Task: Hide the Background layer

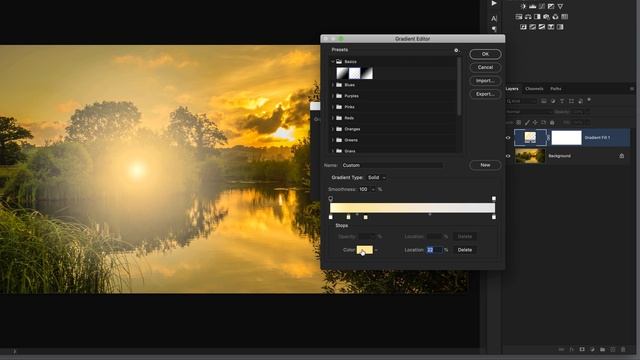Action: [x=508, y=156]
